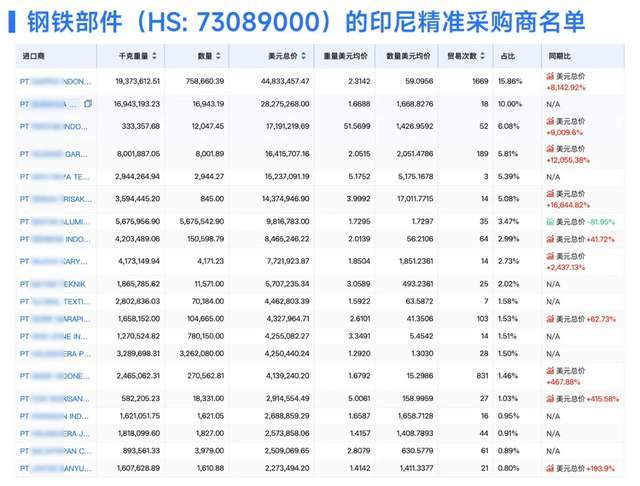
Task: Open importer link in the 15.86% row
Action: point(55,82)
